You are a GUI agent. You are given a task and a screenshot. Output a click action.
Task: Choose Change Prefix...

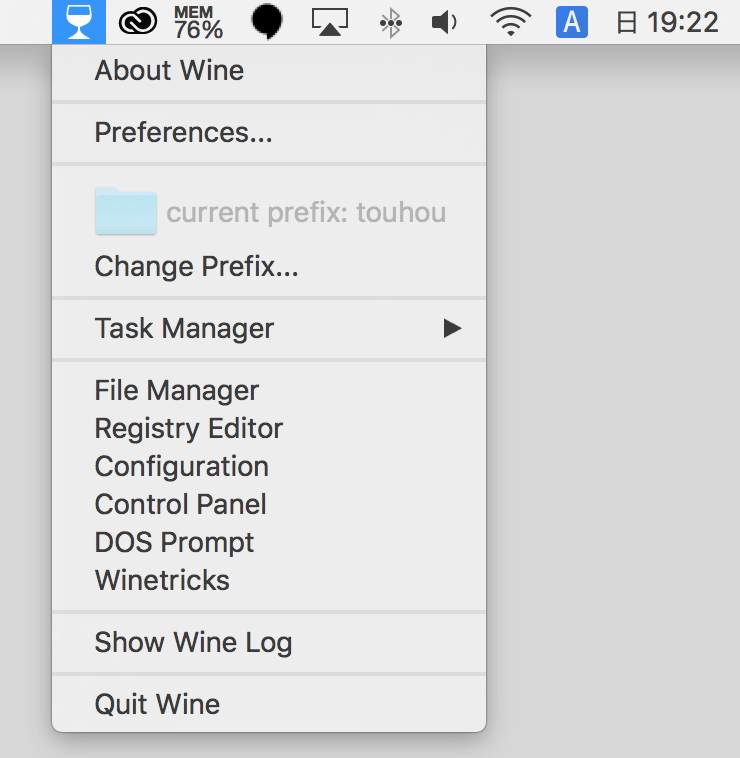tap(269, 266)
